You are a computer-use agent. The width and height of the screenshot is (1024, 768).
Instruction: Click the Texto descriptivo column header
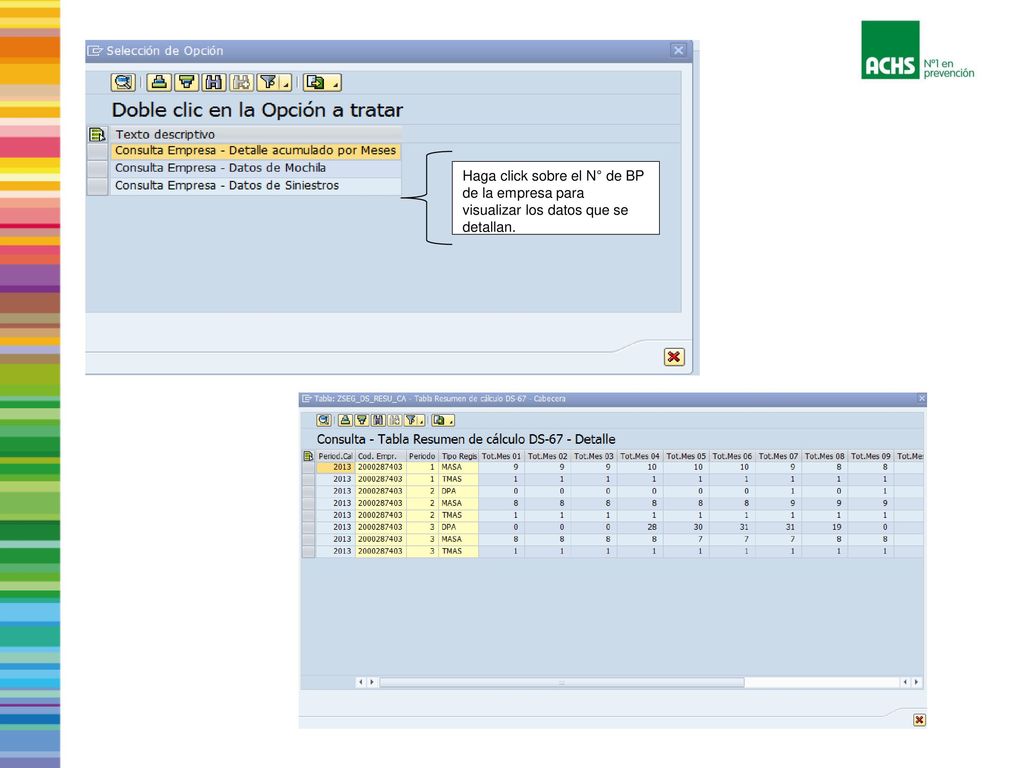255,135
